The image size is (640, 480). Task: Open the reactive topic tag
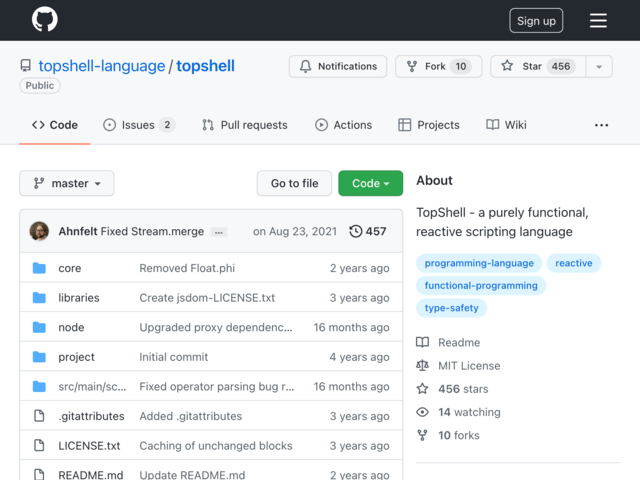coord(574,263)
